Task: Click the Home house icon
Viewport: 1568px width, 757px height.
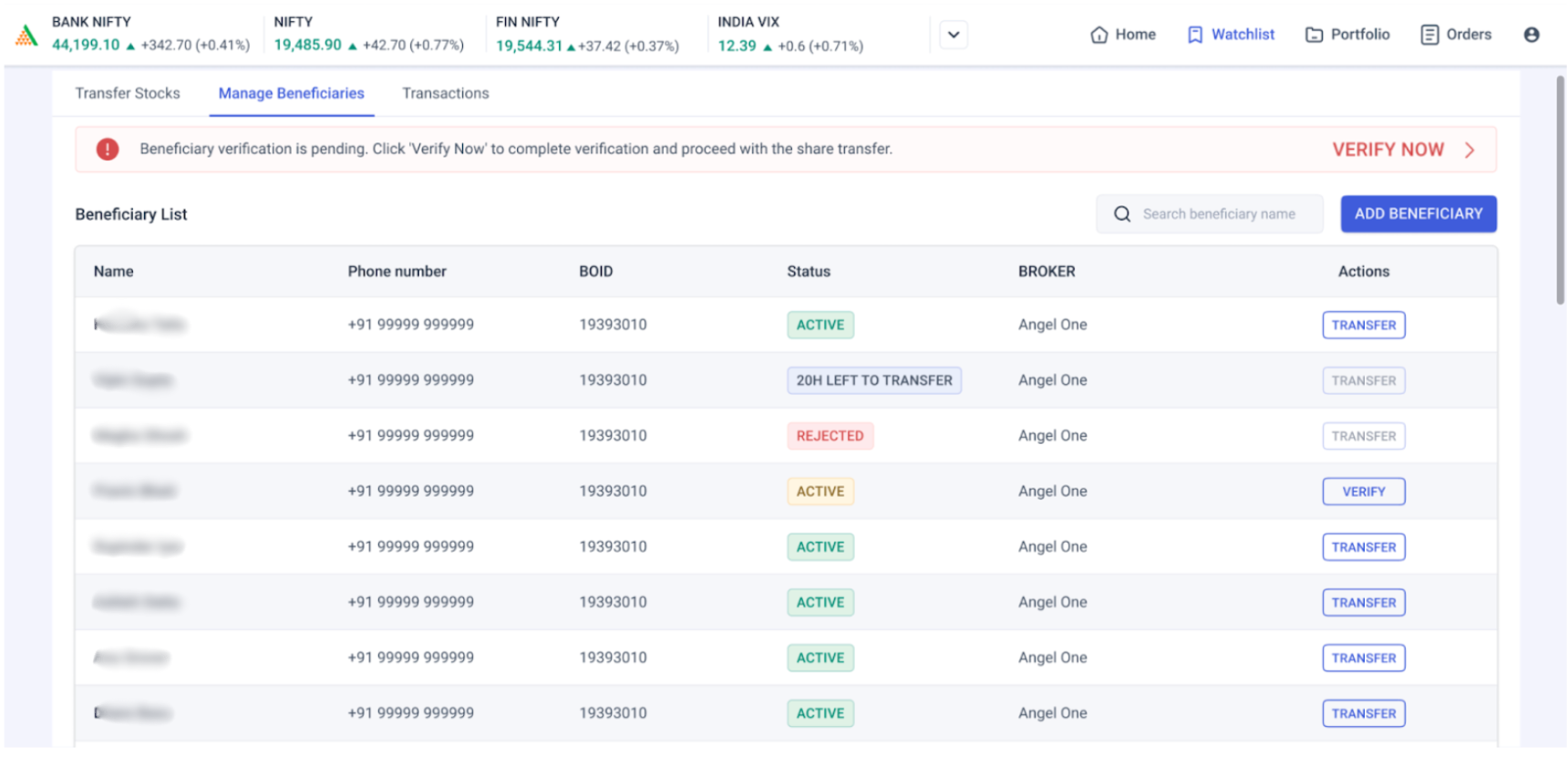Action: 1099,35
